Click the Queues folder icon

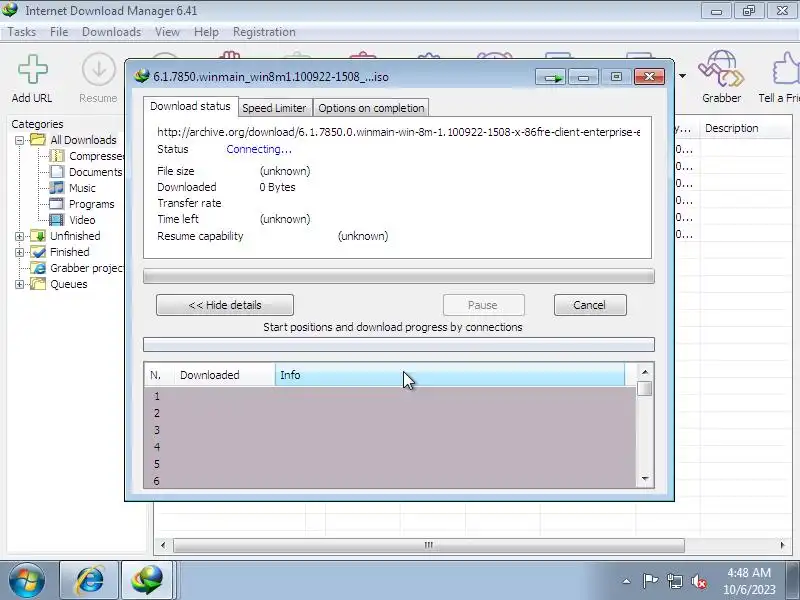38,284
